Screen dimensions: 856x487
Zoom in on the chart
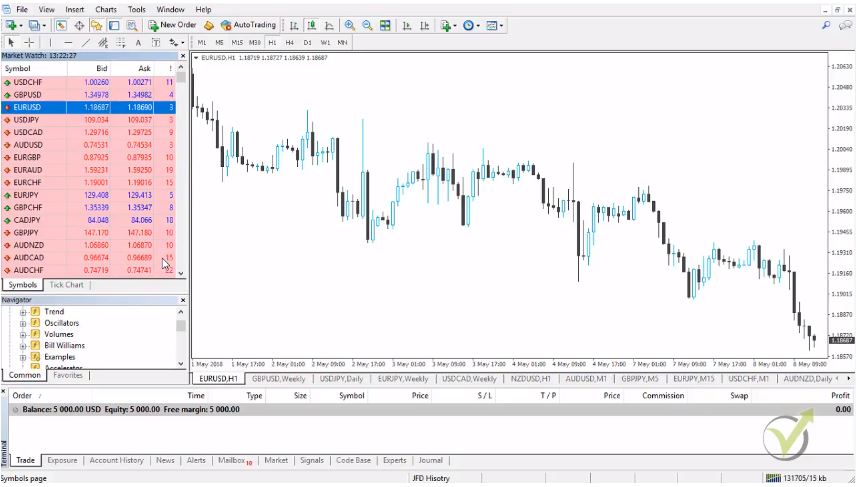[x=349, y=25]
